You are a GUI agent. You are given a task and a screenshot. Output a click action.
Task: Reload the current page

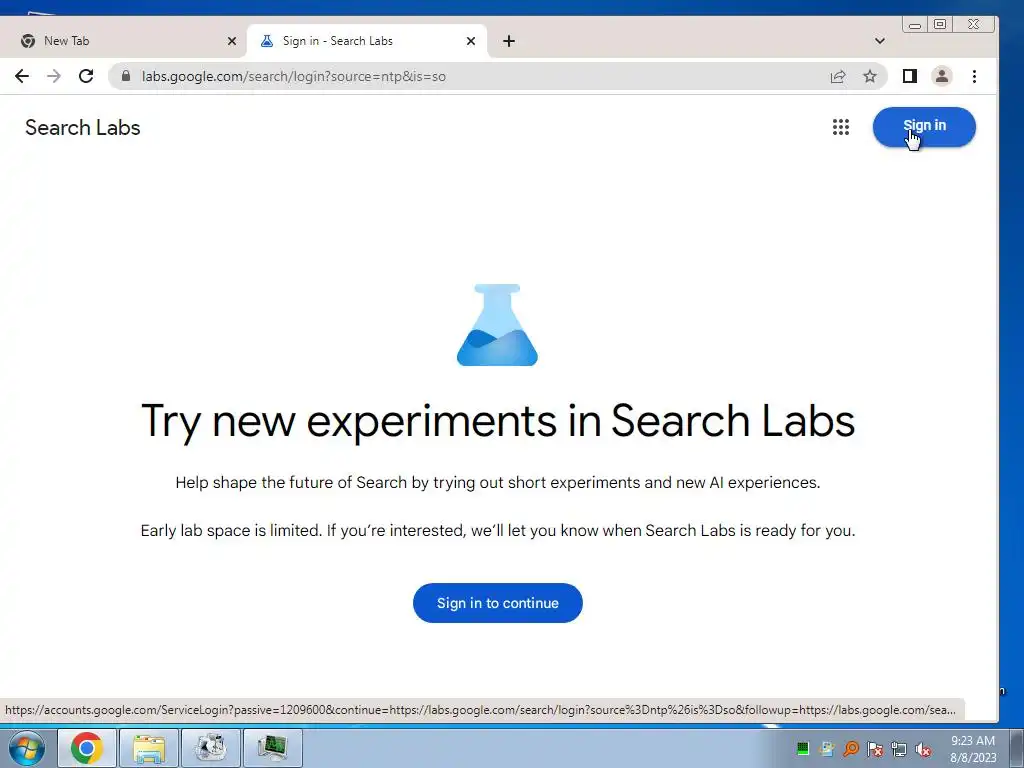coord(86,76)
